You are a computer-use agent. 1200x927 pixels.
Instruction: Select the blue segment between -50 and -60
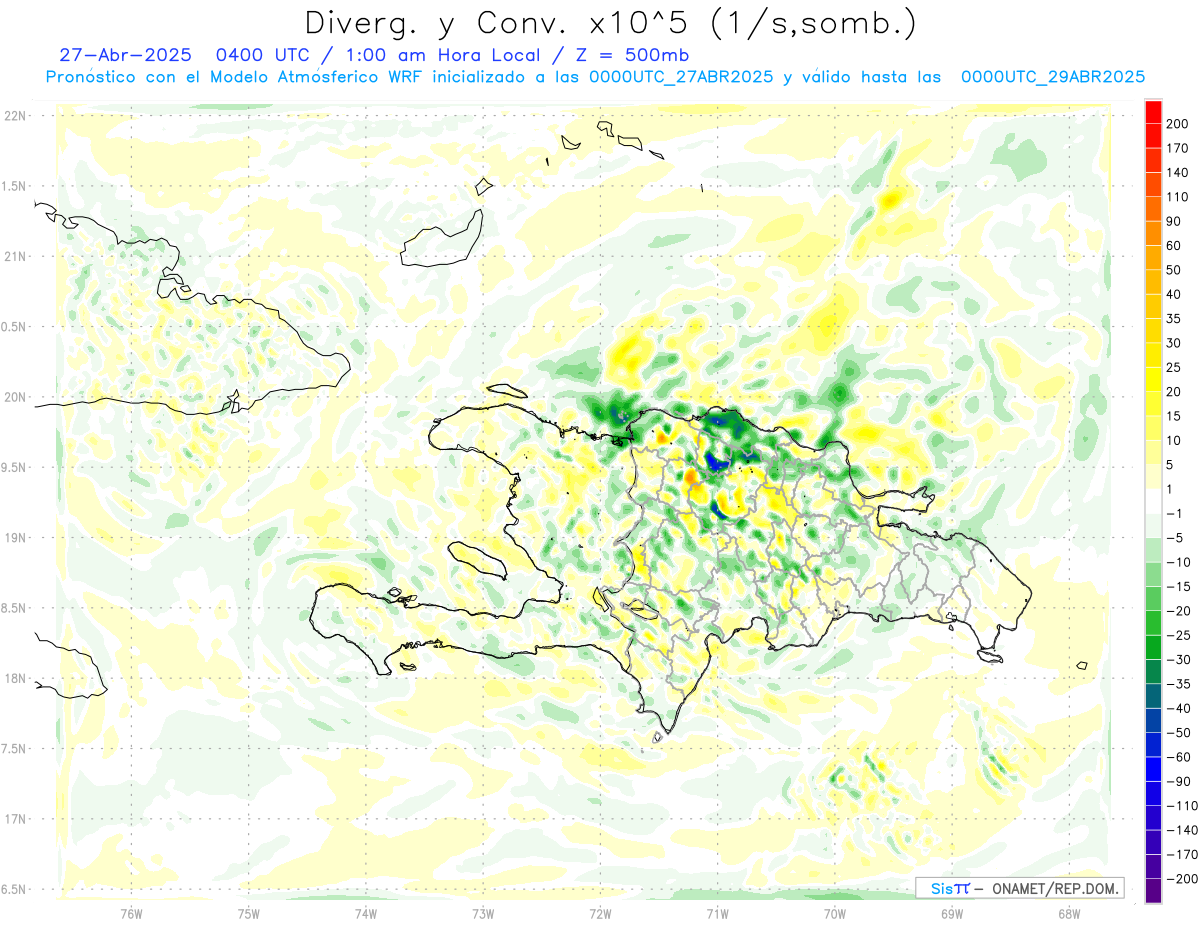(1153, 745)
